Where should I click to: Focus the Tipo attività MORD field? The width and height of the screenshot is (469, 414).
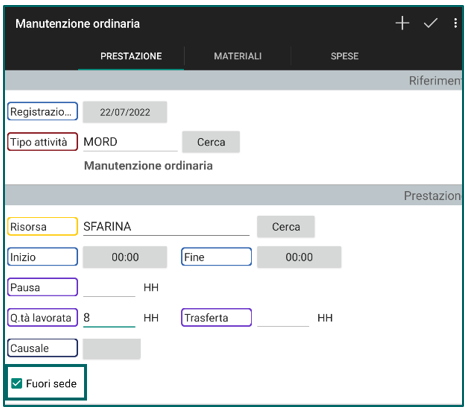130,142
